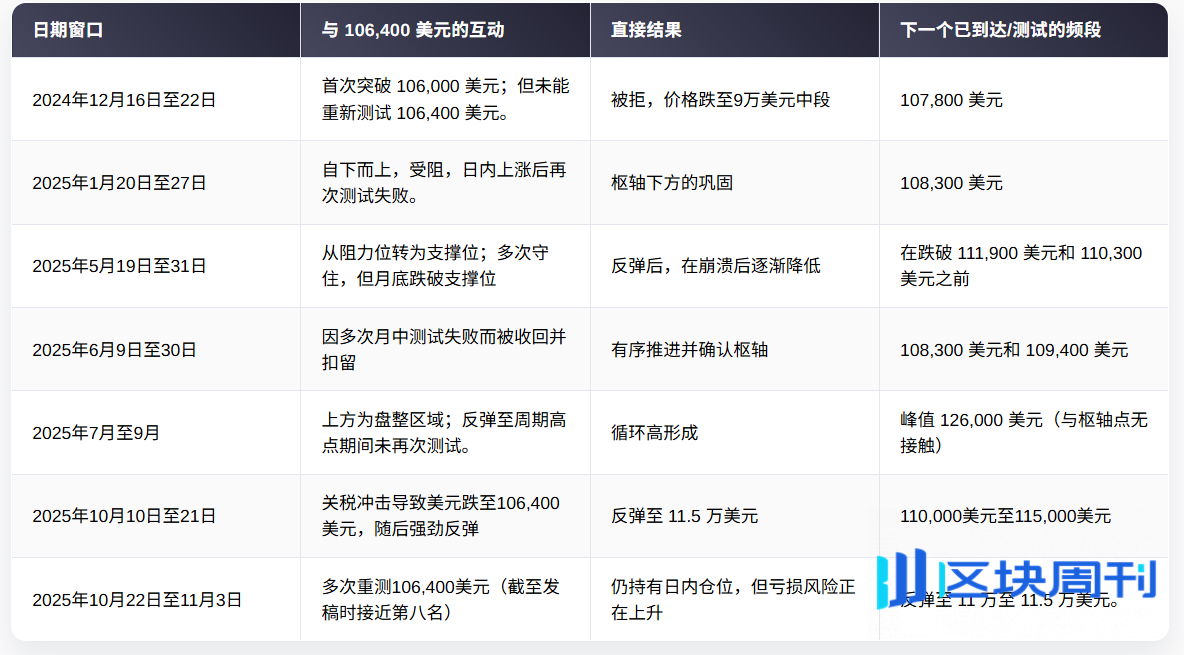Viewport: 1184px width, 655px height.
Task: Select the 下一个已到达/测试的频段 header
Action: 1000,30
